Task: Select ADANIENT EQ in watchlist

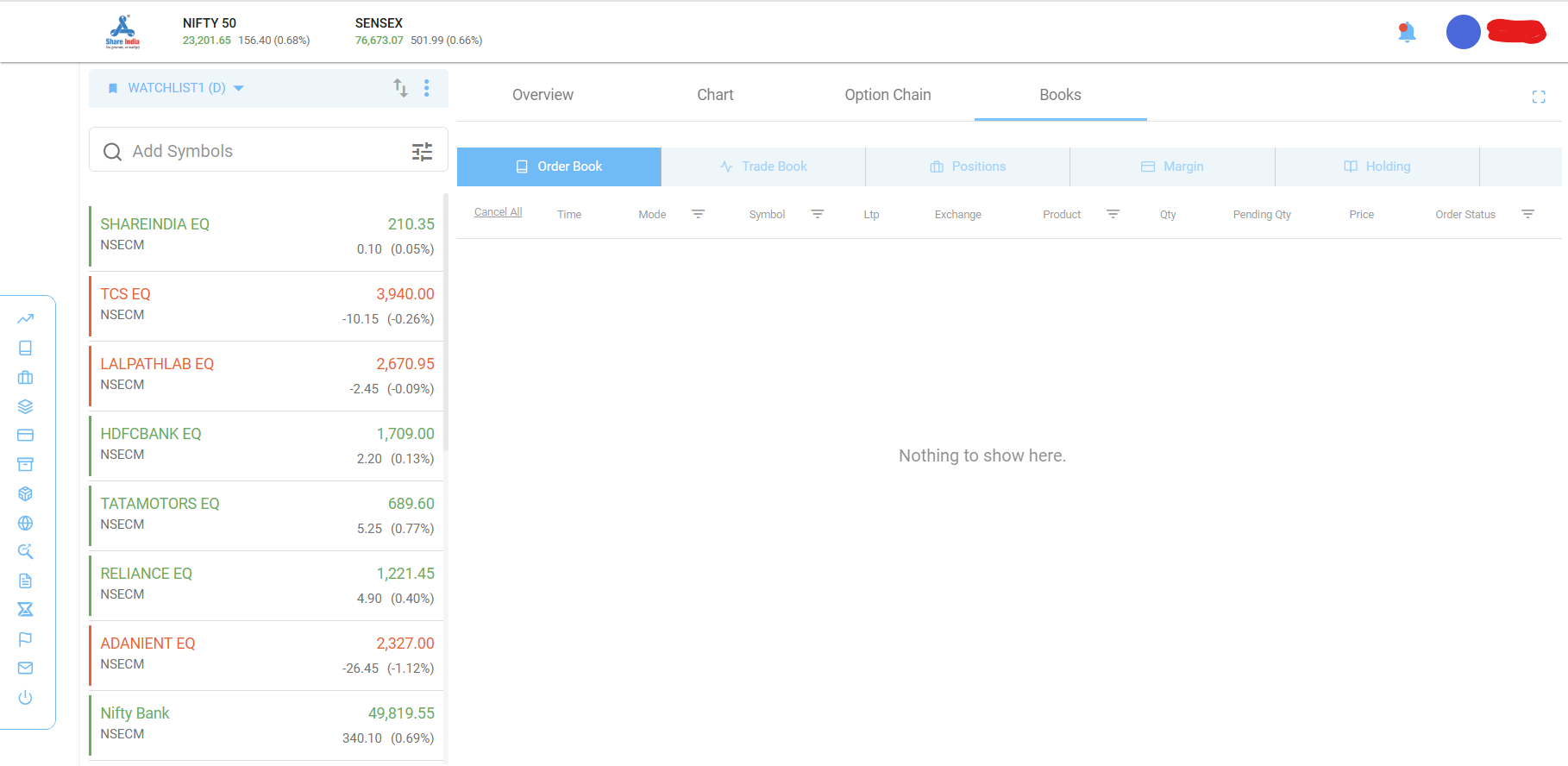Action: pos(267,656)
